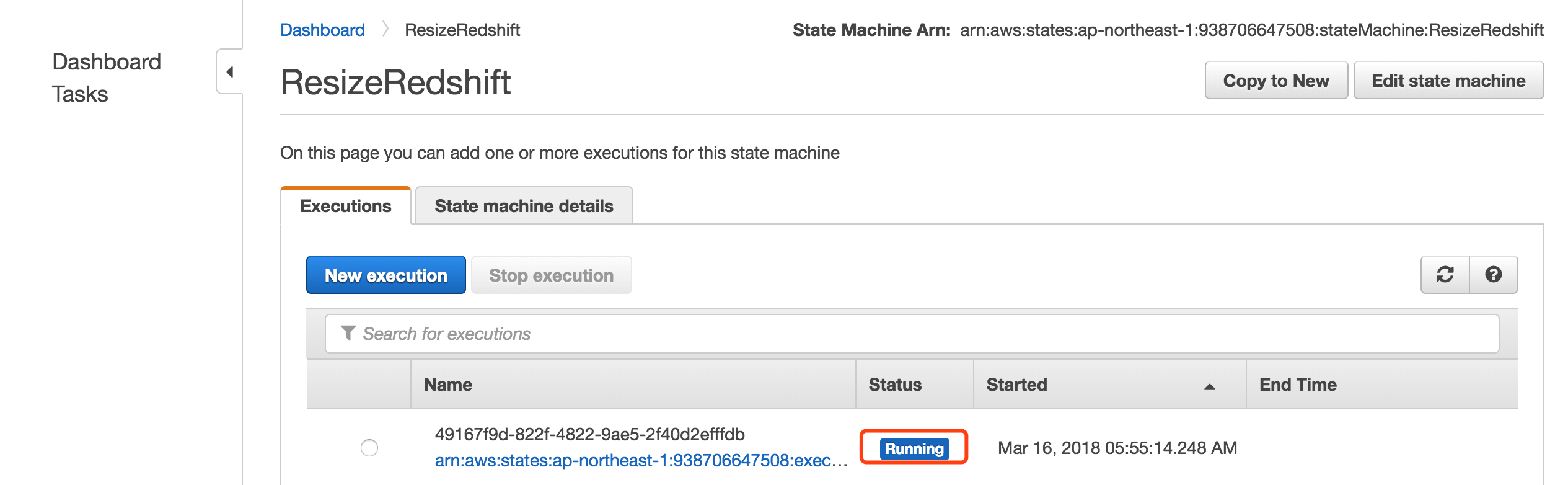
Task: Click Copy to New button
Action: click(x=1276, y=80)
